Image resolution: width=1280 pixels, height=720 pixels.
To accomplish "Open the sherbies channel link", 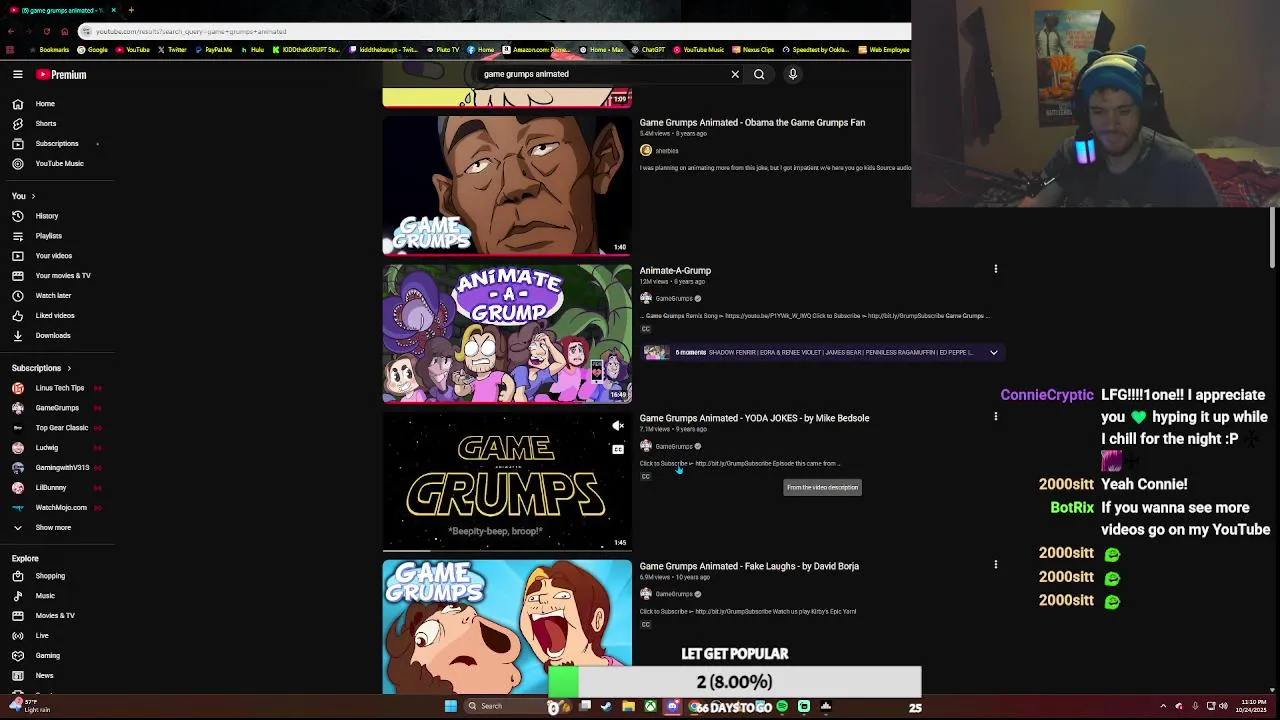I will 667,151.
